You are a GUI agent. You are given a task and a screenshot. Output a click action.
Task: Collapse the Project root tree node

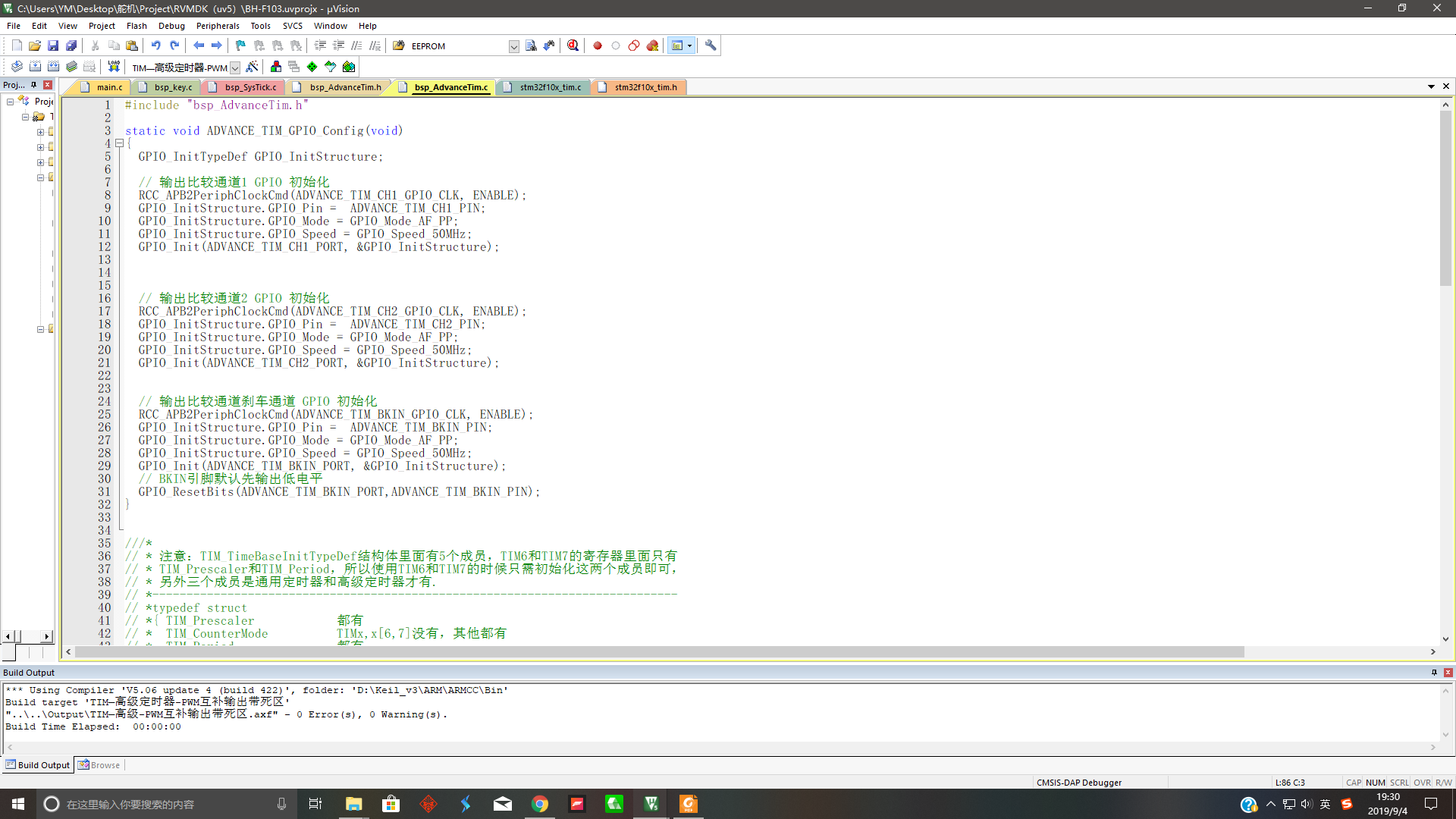pos(10,102)
